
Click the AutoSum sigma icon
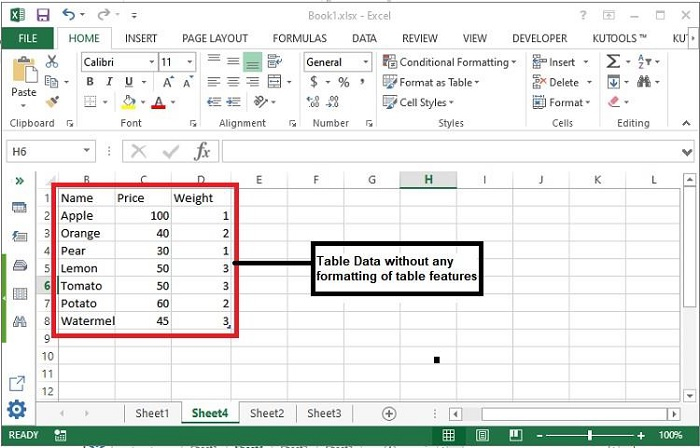pyautogui.click(x=613, y=62)
